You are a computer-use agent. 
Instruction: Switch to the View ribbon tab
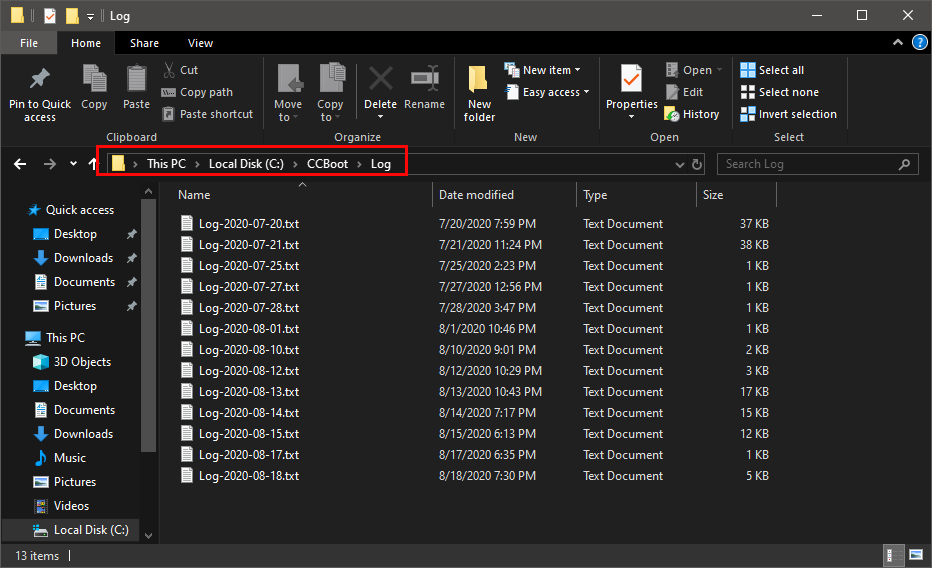[200, 43]
